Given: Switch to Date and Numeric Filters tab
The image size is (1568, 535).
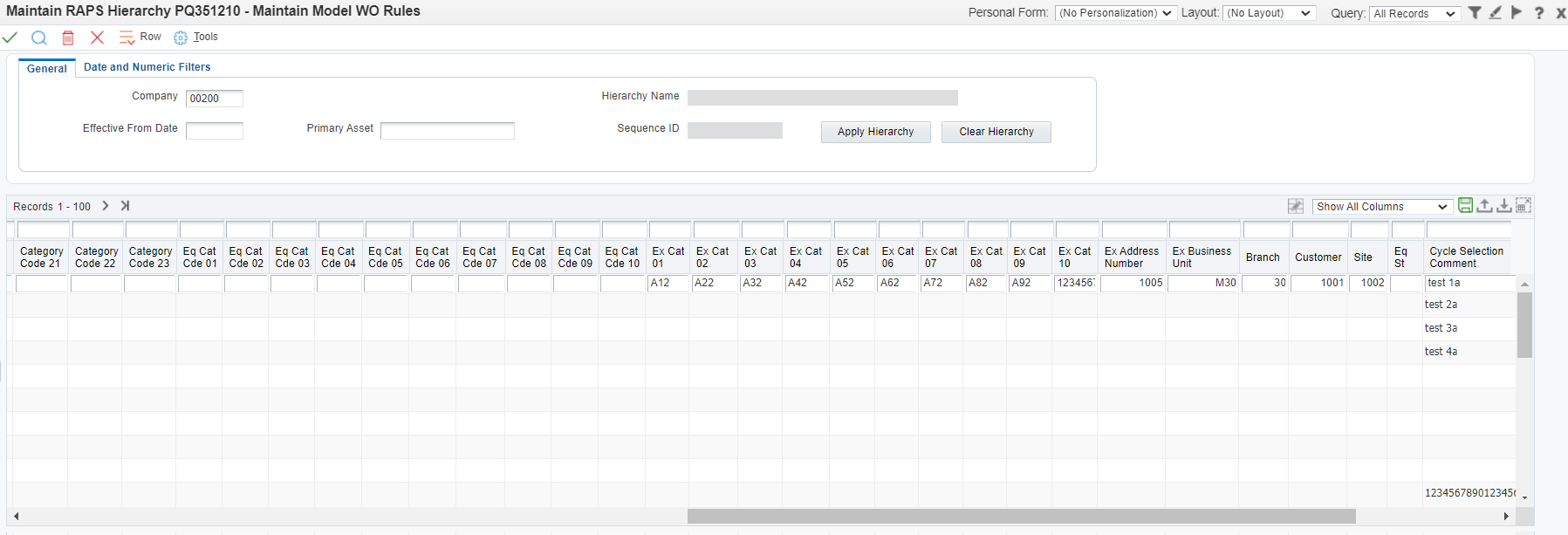Looking at the screenshot, I should coord(147,67).
